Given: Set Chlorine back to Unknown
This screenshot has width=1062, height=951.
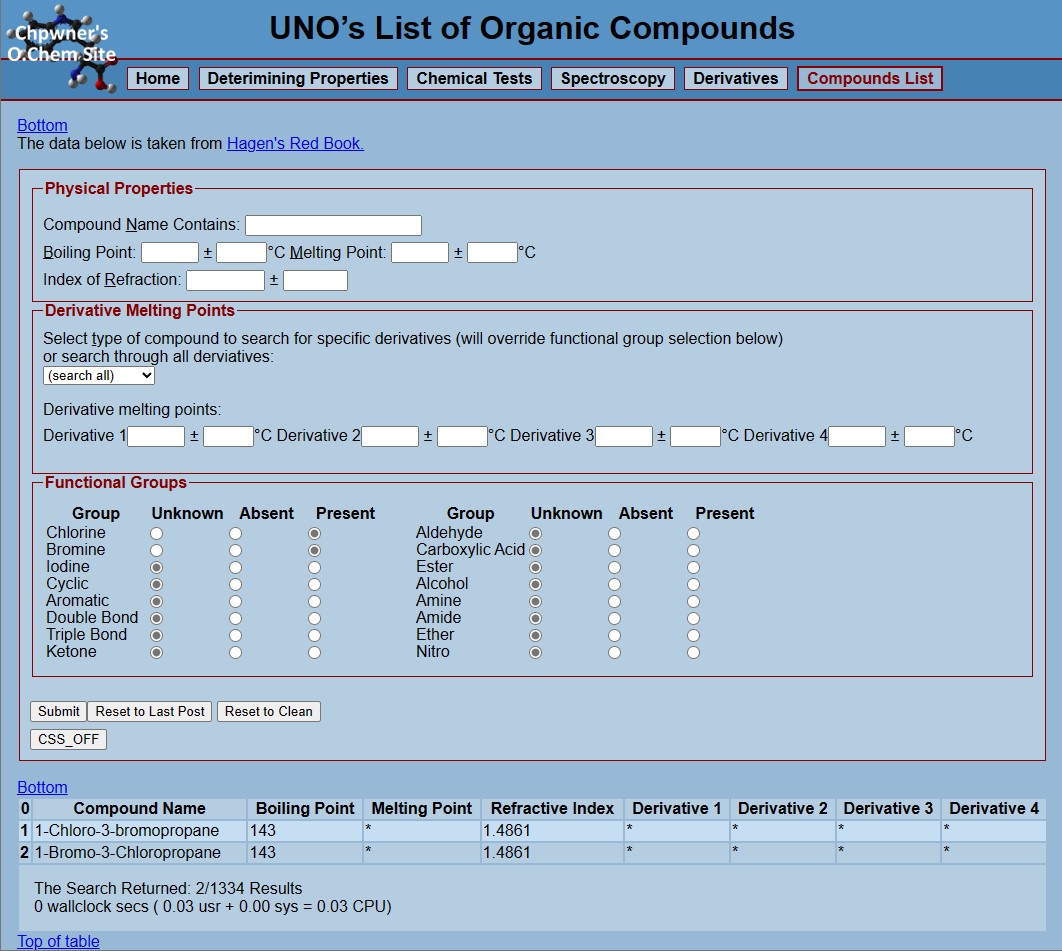Looking at the screenshot, I should click(156, 534).
